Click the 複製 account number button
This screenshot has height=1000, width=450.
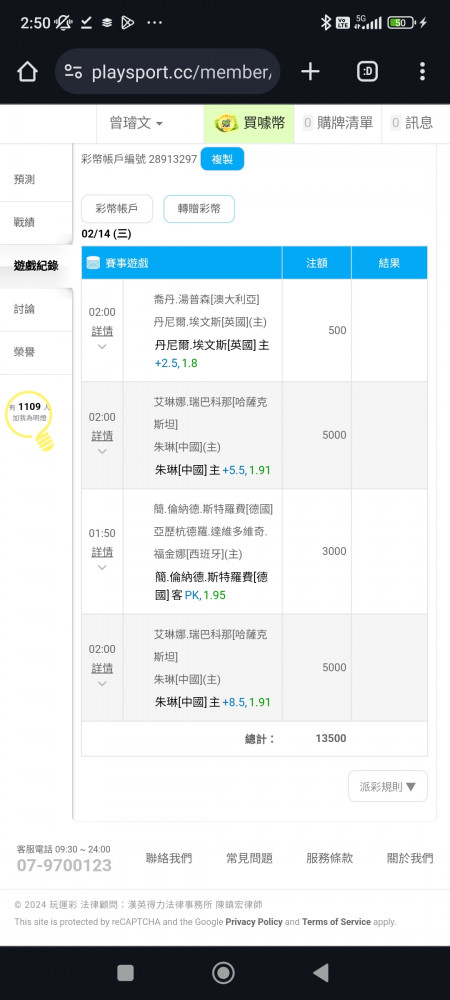tap(222, 159)
